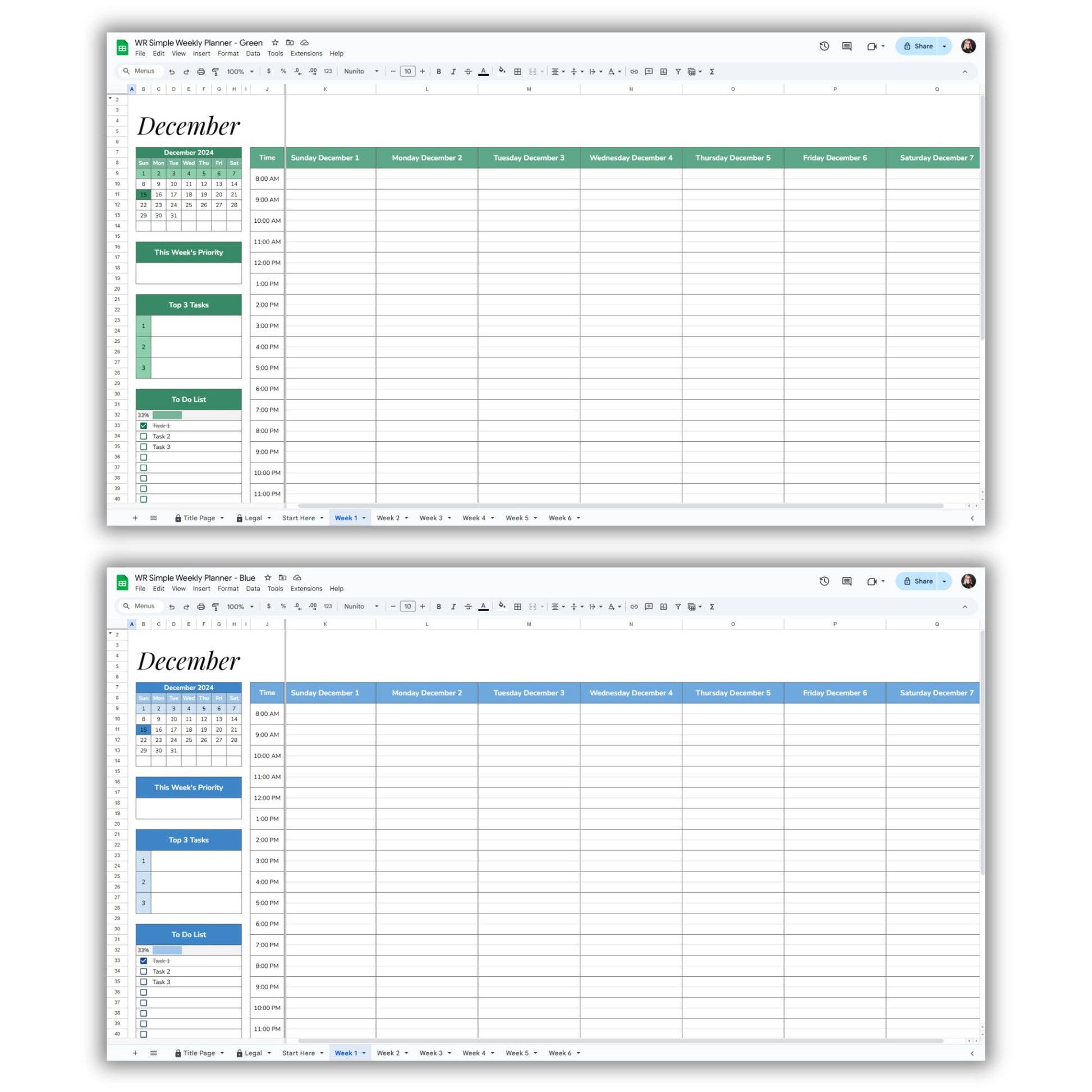The width and height of the screenshot is (1092, 1092).
Task: Check the Task 2 checkbox in the Blue to-do list
Action: pos(144,971)
